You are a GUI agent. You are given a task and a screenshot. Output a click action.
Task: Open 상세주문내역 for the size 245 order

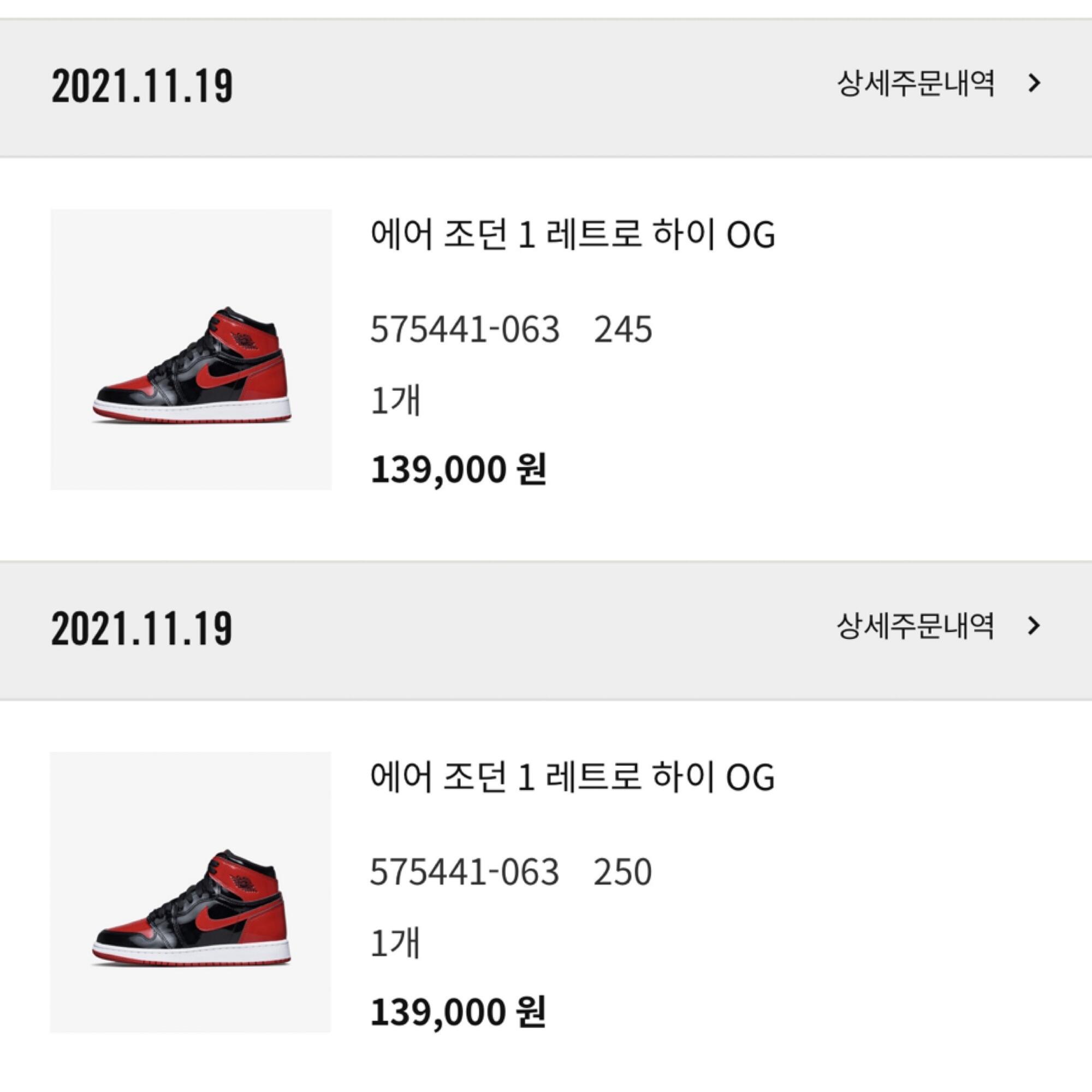pyautogui.click(x=915, y=84)
